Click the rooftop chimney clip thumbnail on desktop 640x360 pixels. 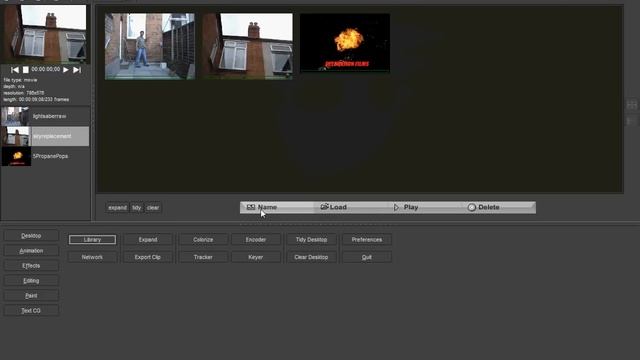[x=247, y=46]
